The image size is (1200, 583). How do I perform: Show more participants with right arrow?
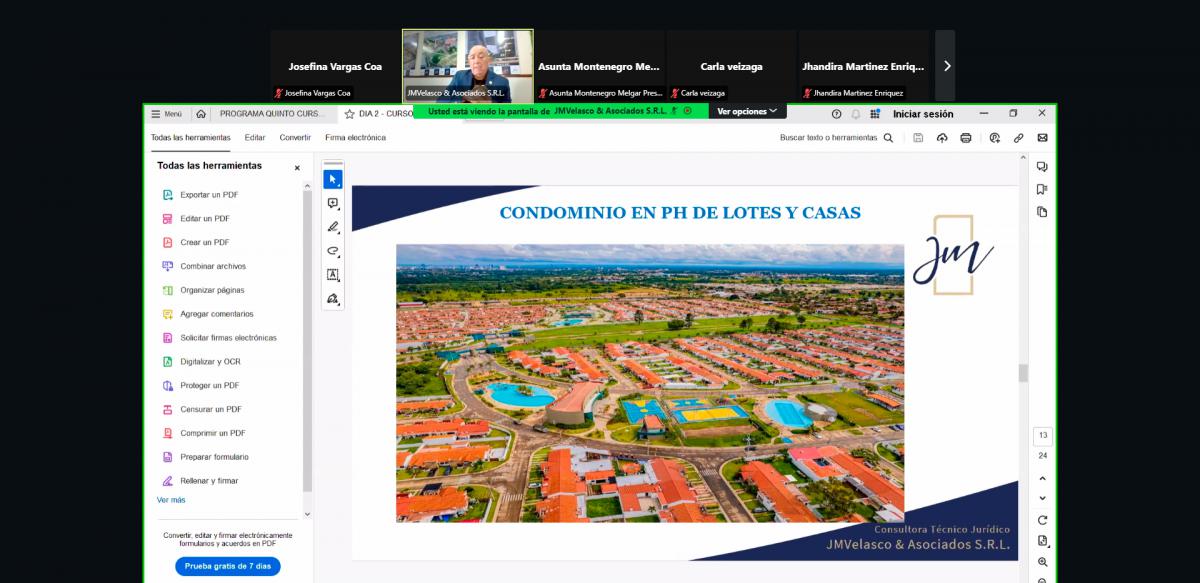(946, 66)
